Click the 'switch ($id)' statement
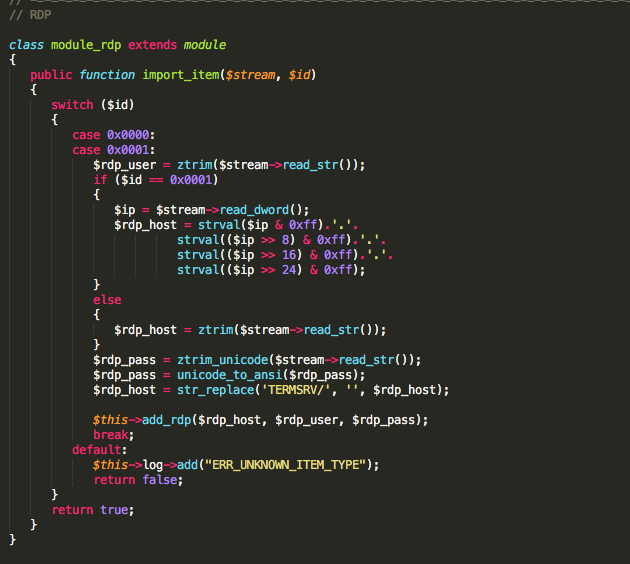The height and width of the screenshot is (564, 630). 92,105
